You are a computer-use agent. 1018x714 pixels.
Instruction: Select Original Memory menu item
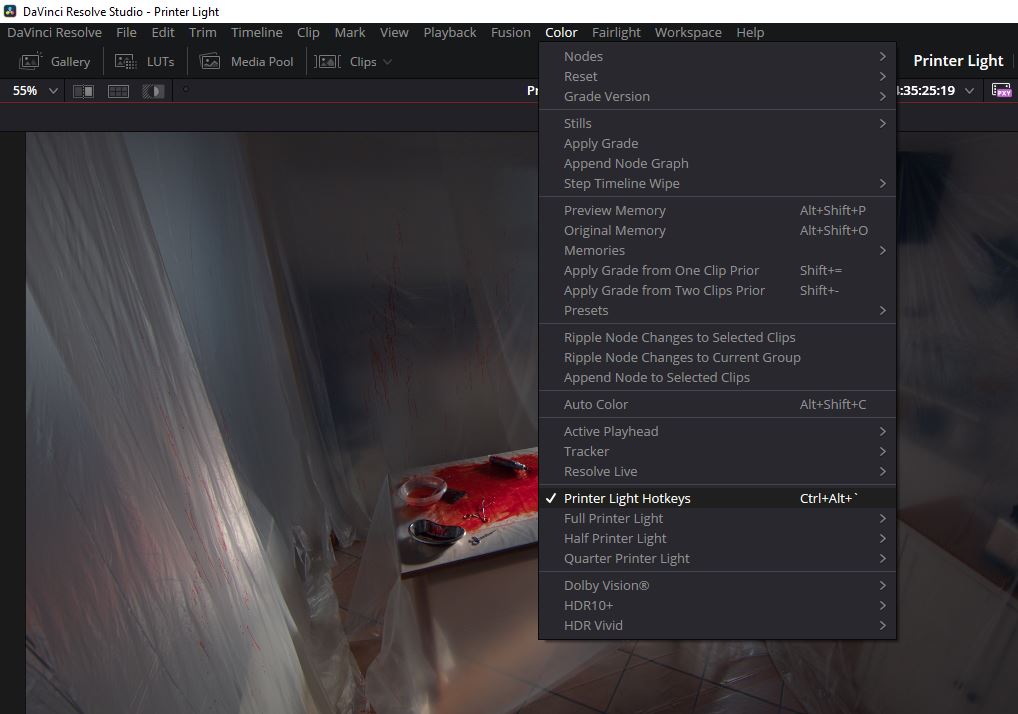[x=717, y=230]
